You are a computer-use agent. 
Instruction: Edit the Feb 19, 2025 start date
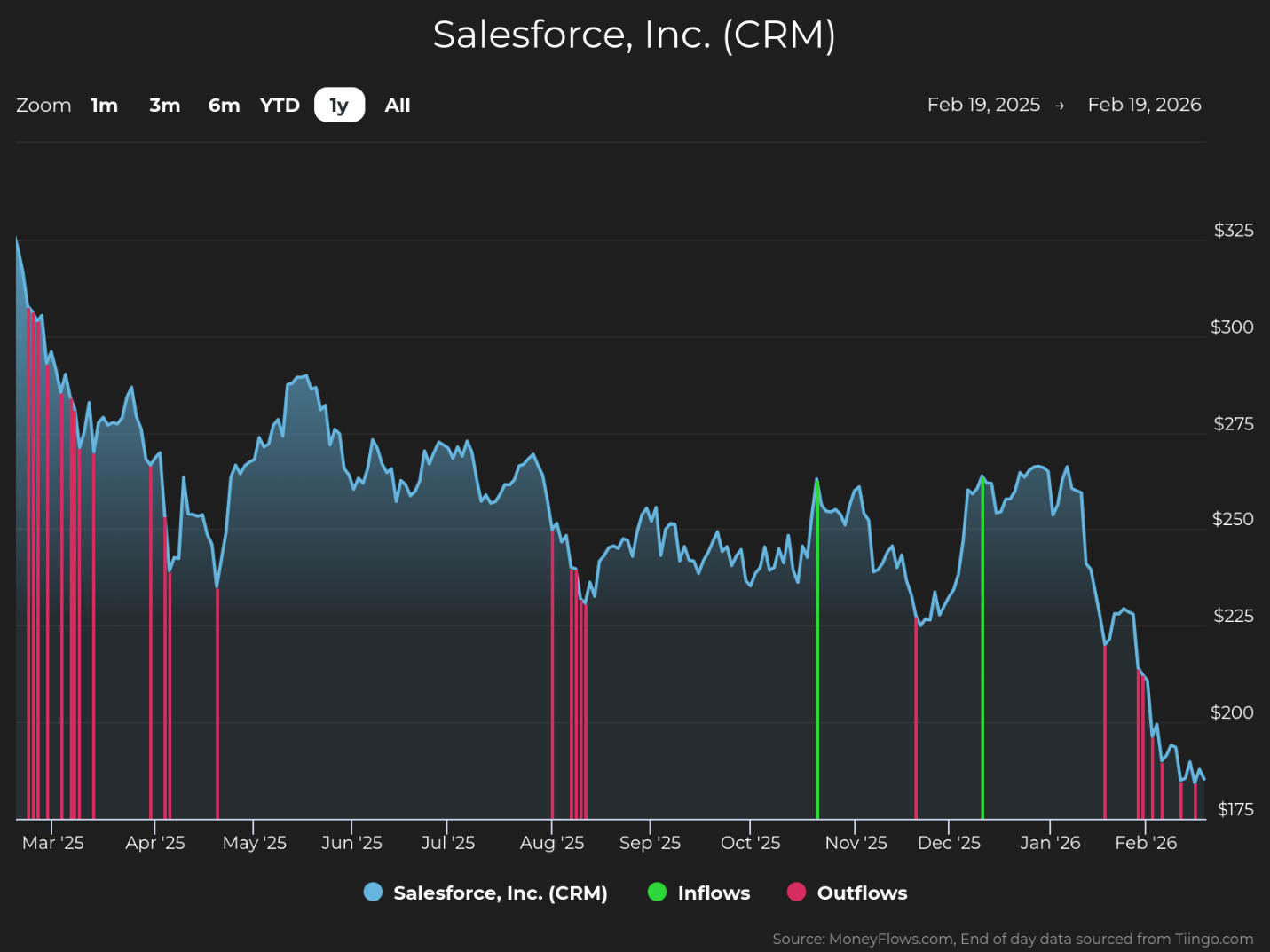983,105
